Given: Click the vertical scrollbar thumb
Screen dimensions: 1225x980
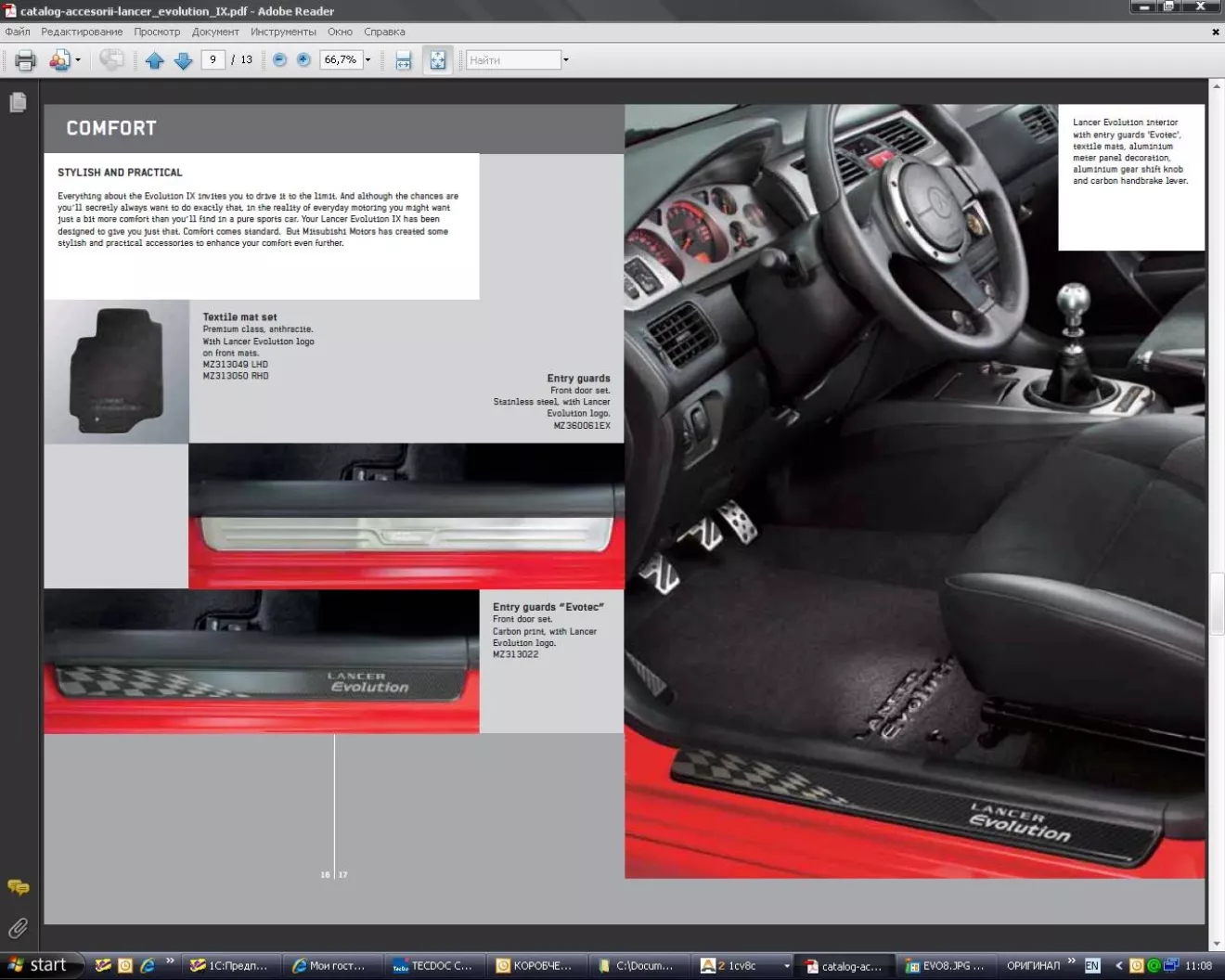Looking at the screenshot, I should point(1217,603).
